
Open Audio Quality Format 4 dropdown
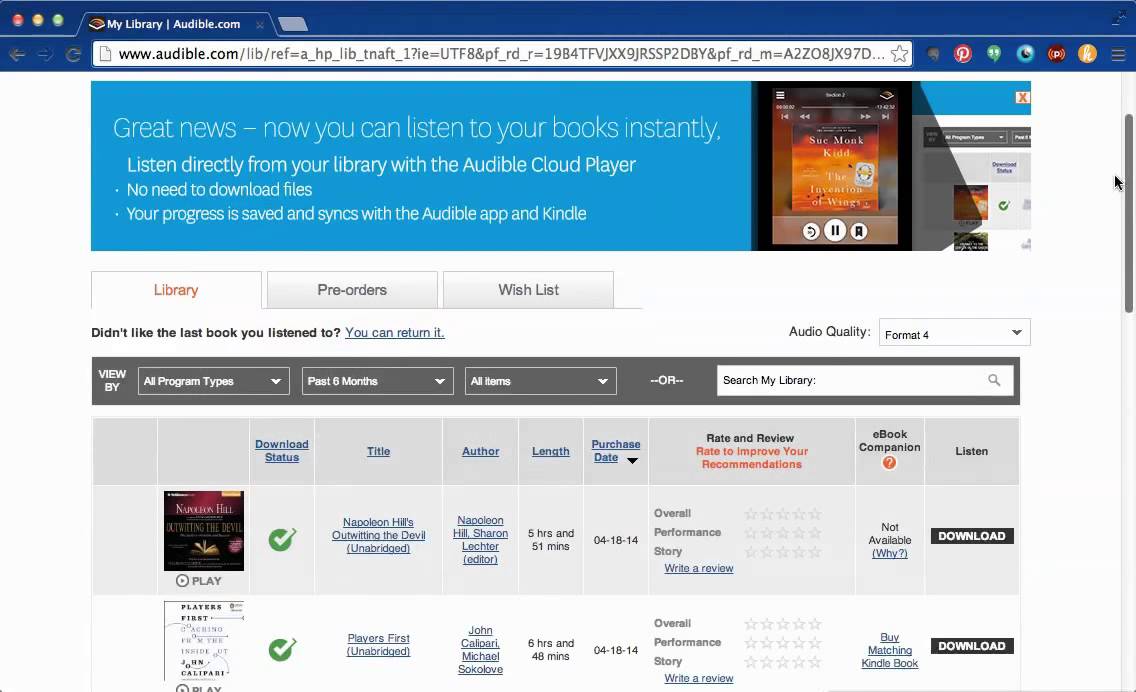pyautogui.click(x=954, y=333)
